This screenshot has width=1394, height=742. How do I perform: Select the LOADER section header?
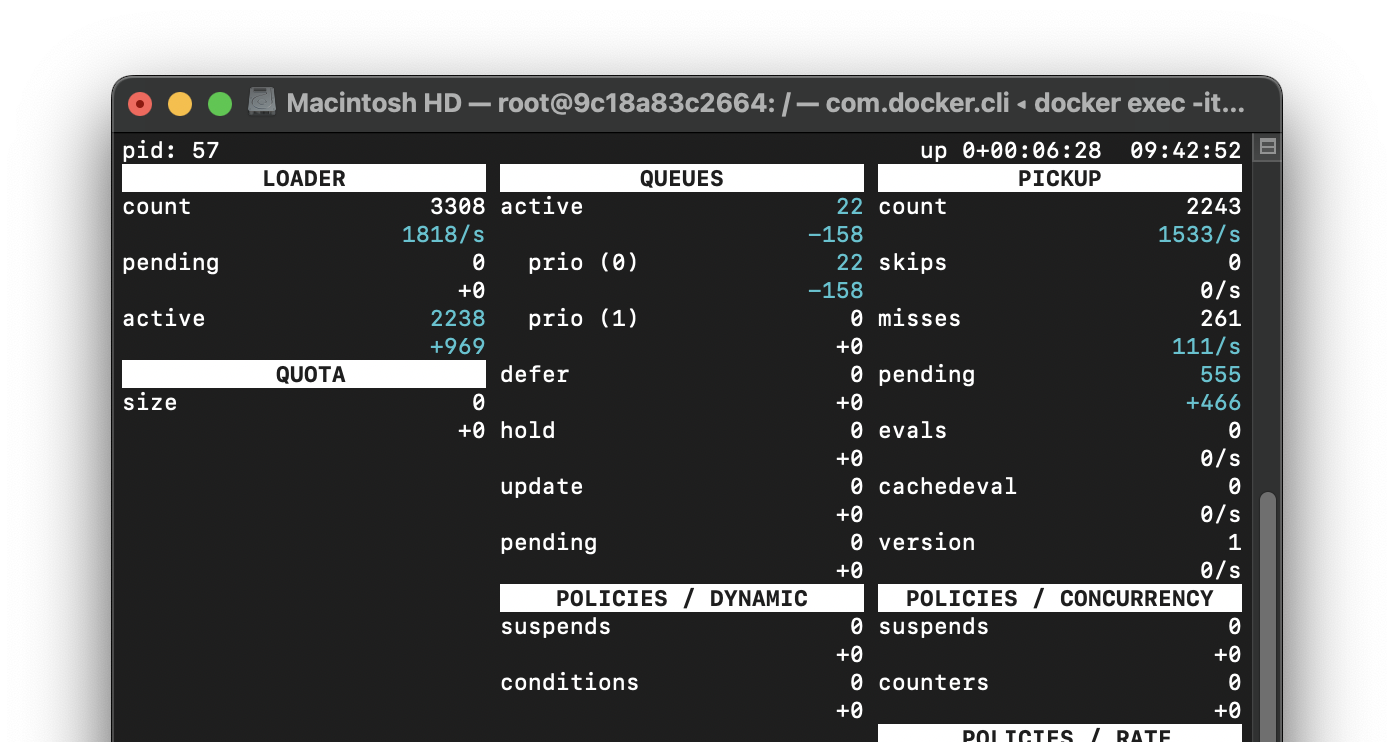303,179
